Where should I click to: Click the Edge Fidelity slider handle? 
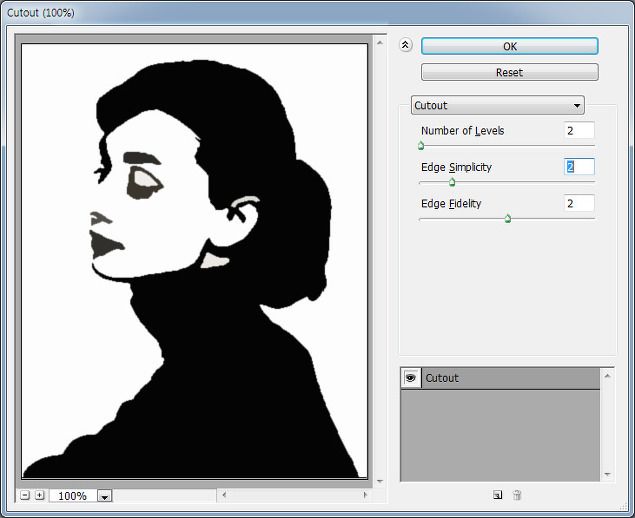[507, 218]
